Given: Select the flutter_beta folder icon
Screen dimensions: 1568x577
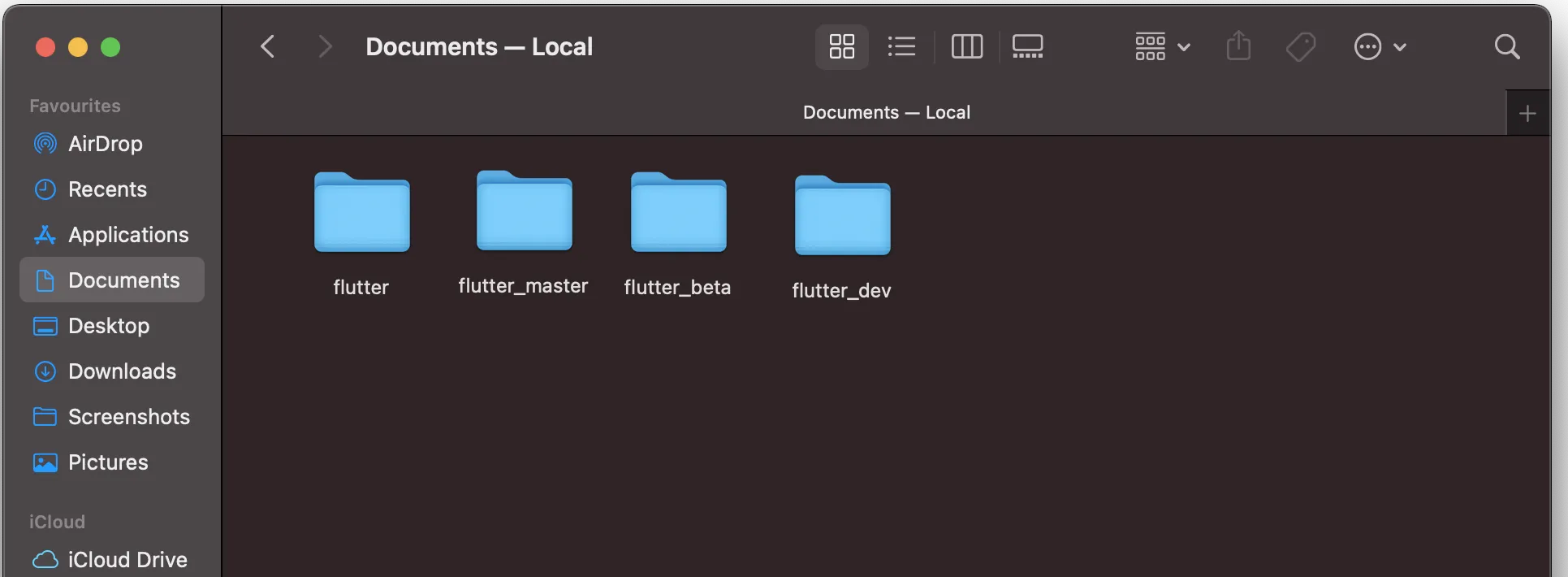Looking at the screenshot, I should tap(678, 212).
